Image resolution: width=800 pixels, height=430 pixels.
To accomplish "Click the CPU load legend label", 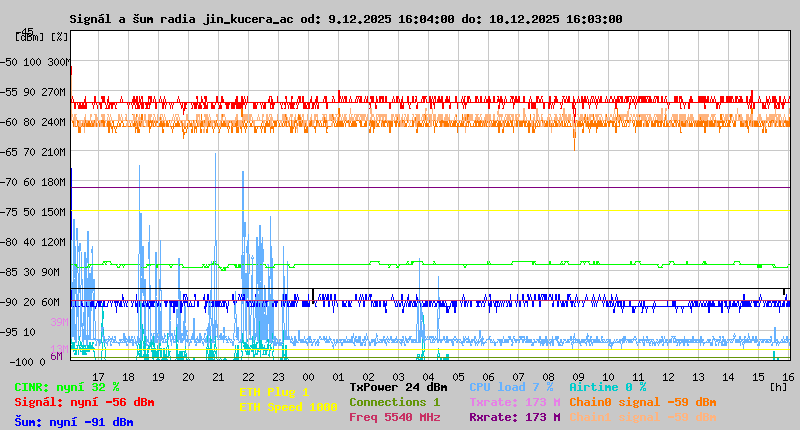I will pyautogui.click(x=511, y=387).
